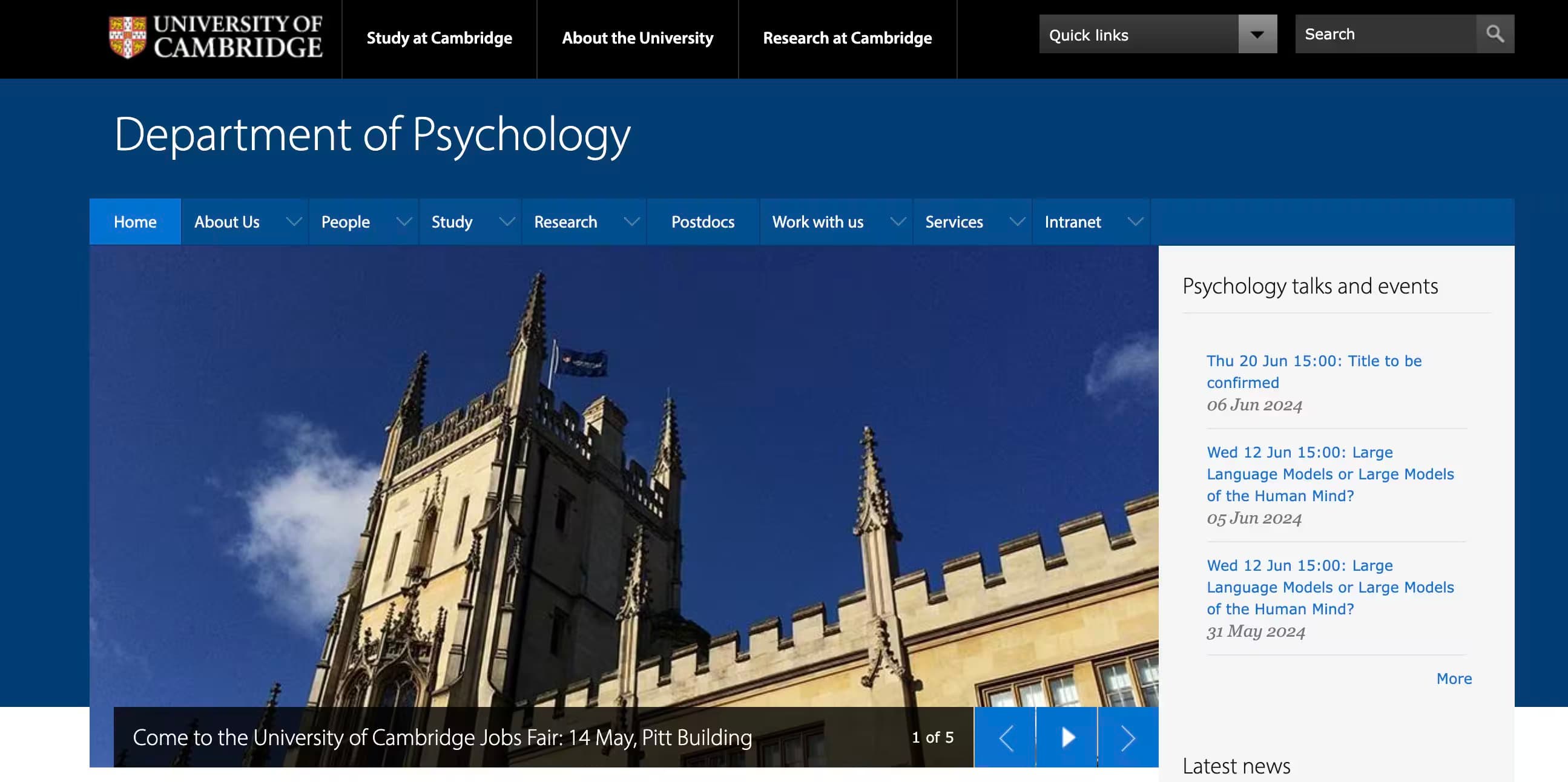Show the previous carousel slide
Screen dimensions: 1568x782
tap(1005, 738)
